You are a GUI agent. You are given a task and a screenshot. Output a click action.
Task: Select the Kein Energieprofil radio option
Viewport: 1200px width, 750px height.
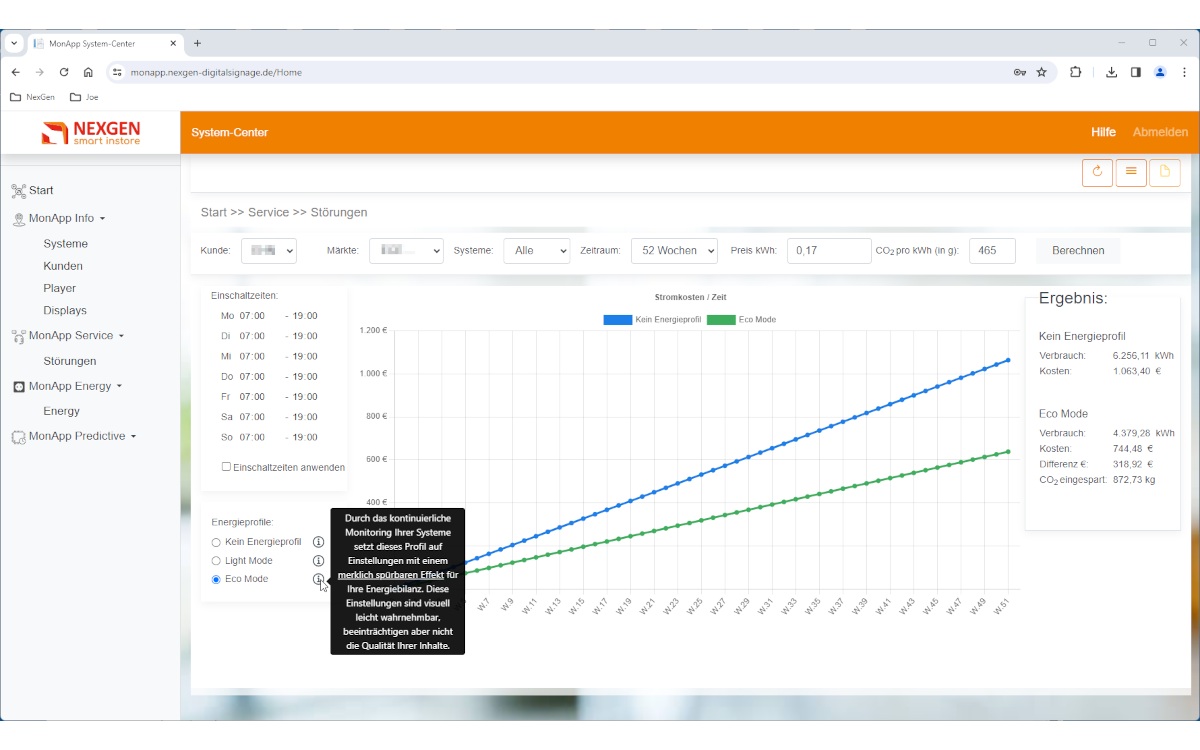coord(216,542)
